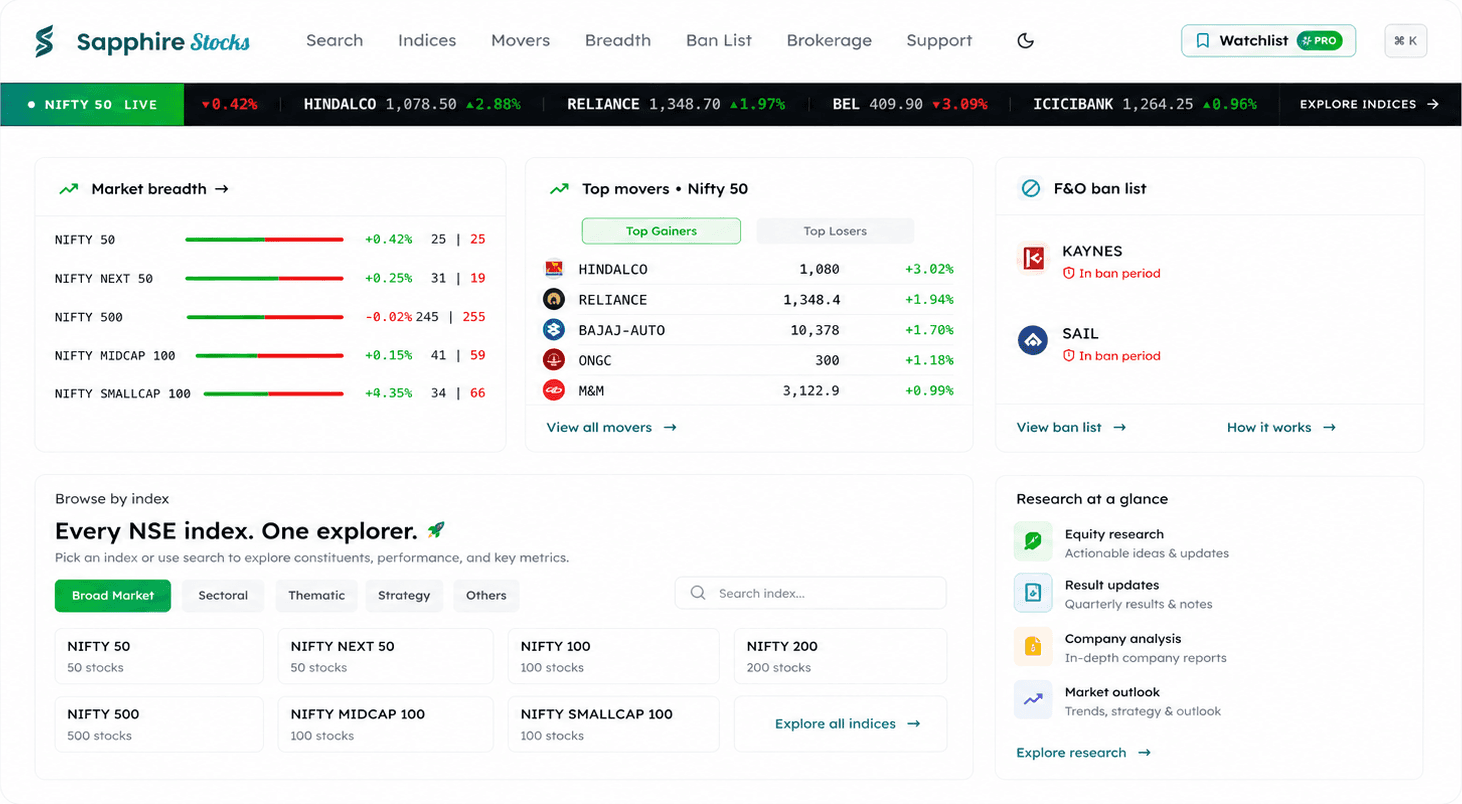
Task: Open the command K shortcut button
Action: click(x=1405, y=41)
